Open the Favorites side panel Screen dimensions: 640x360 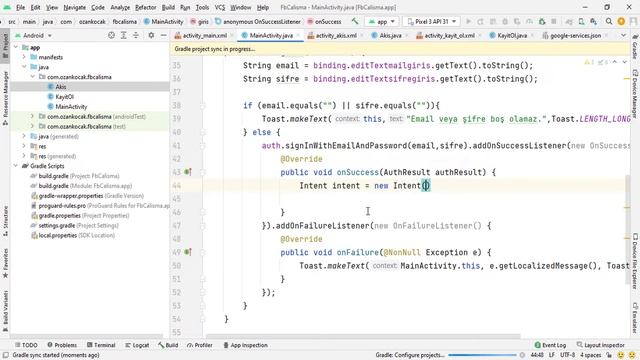pos(5,263)
